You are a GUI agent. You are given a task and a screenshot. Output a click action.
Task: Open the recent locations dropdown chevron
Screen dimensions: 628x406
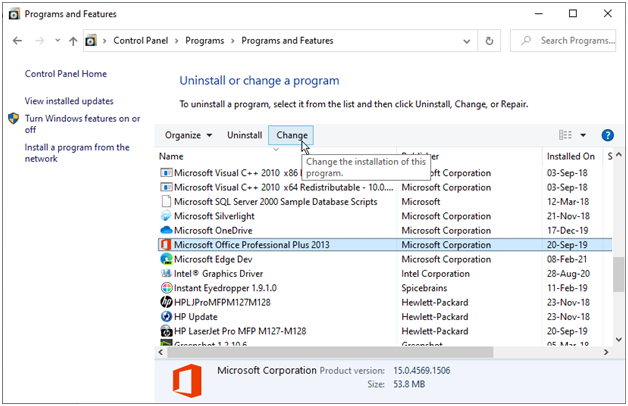click(x=58, y=40)
